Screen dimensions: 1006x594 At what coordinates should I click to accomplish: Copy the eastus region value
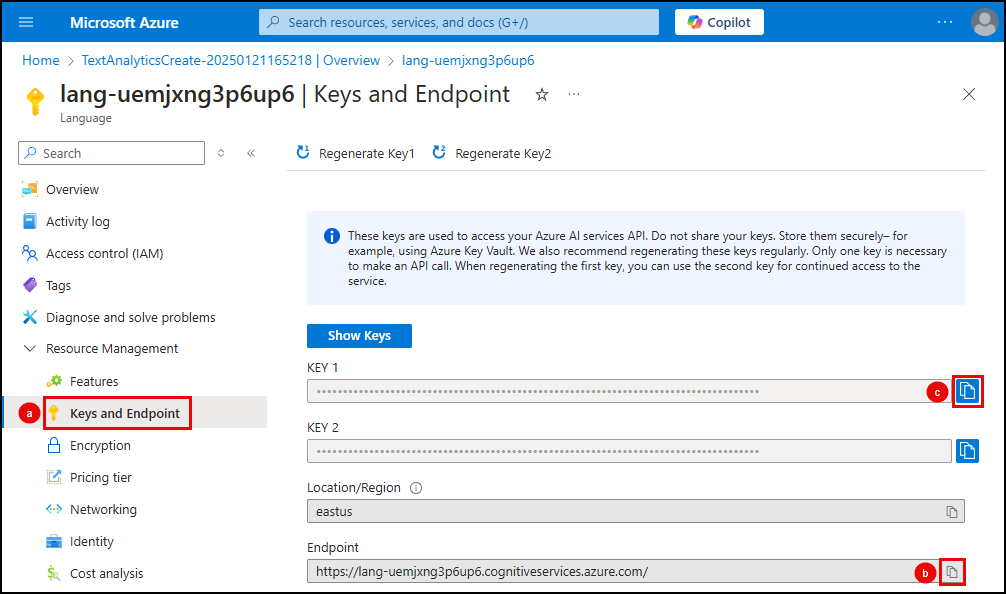(952, 511)
